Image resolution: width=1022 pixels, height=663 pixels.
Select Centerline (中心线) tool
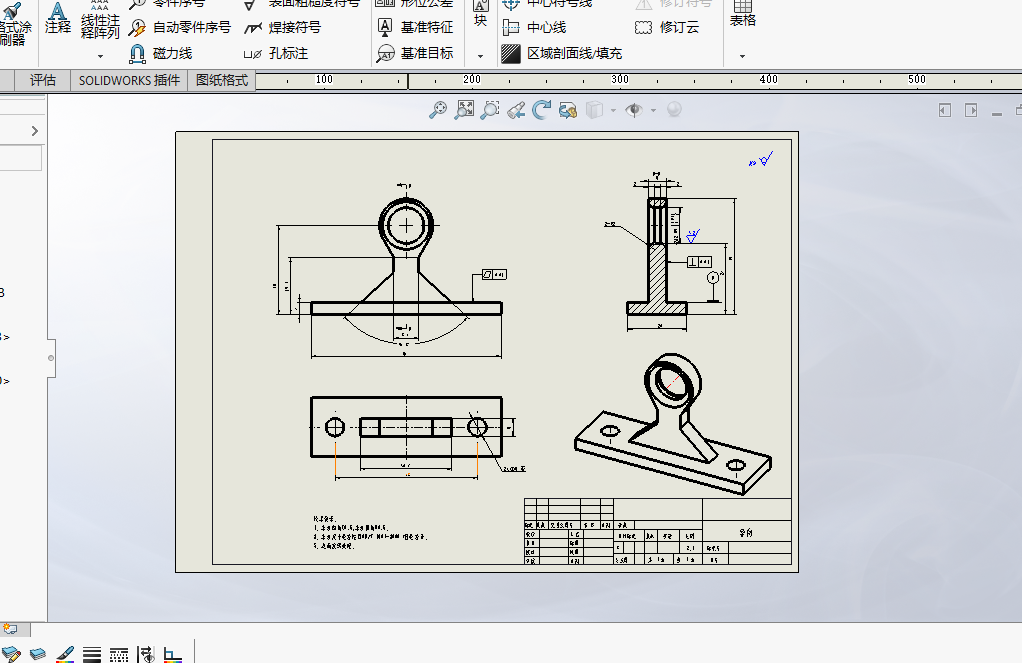tap(534, 27)
